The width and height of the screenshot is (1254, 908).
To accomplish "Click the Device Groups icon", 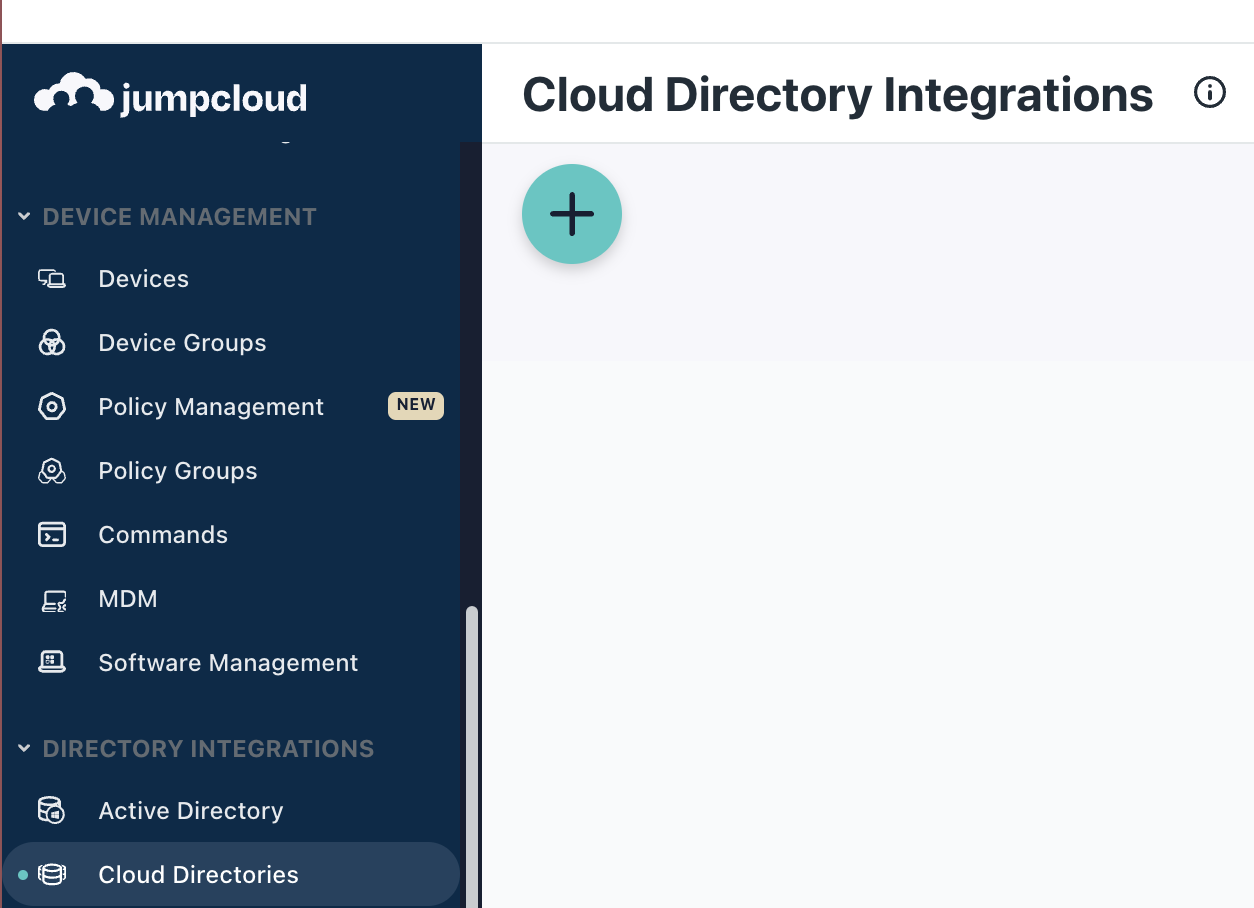I will click(51, 342).
